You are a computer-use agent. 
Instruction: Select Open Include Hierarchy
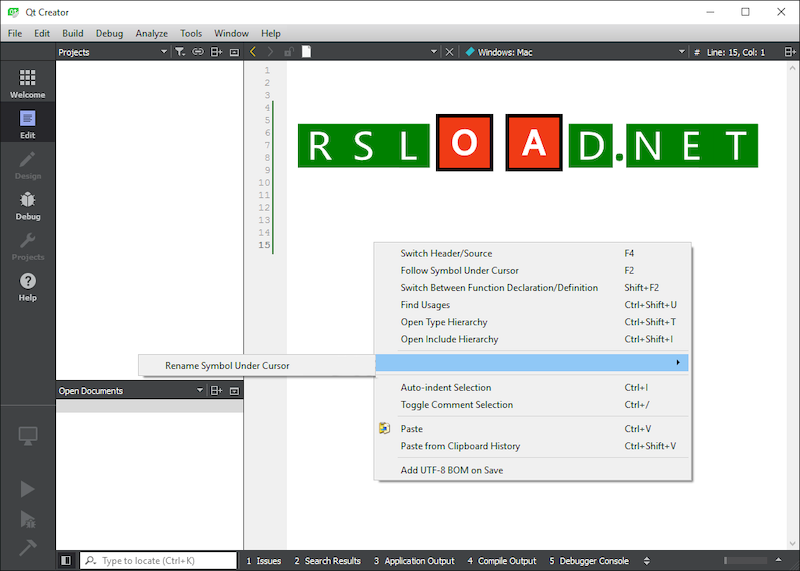[532, 339]
